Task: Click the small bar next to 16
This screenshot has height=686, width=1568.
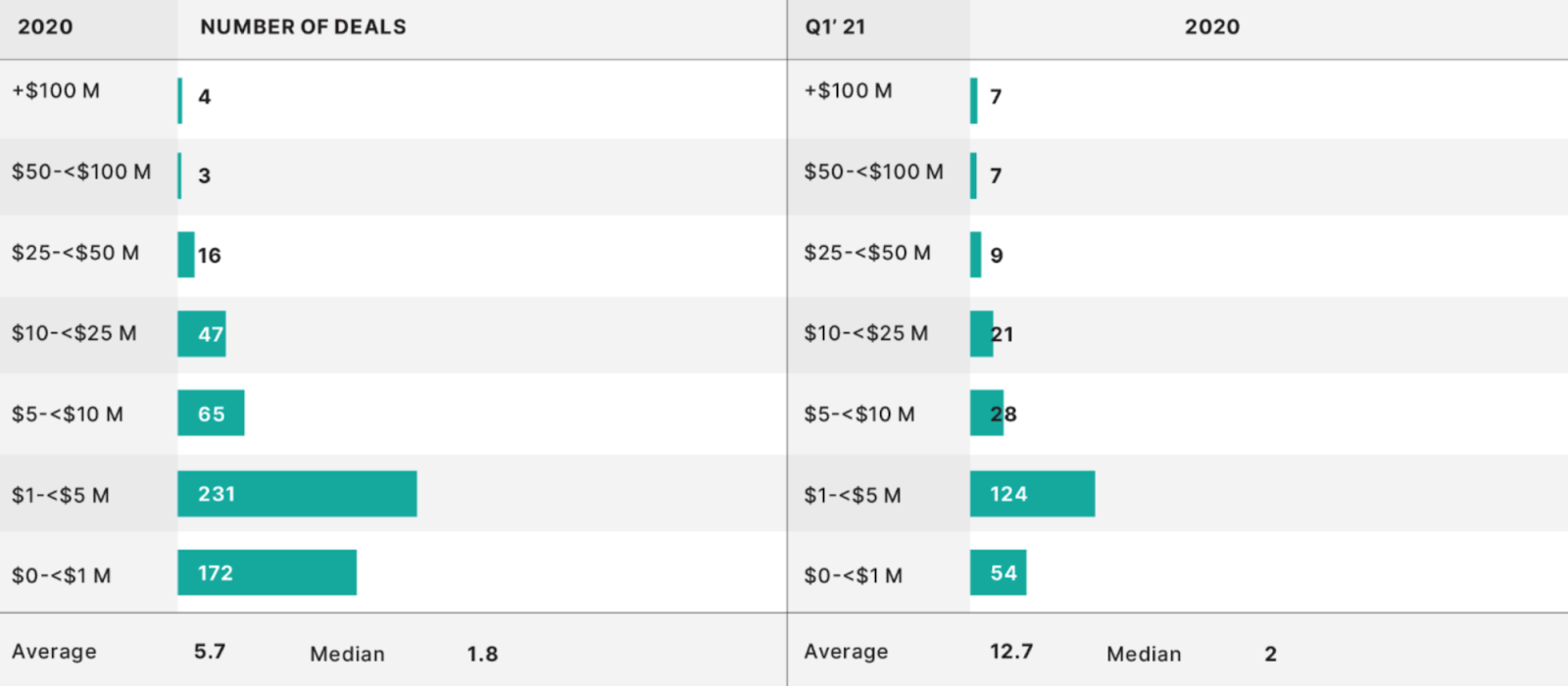Action: [185, 255]
